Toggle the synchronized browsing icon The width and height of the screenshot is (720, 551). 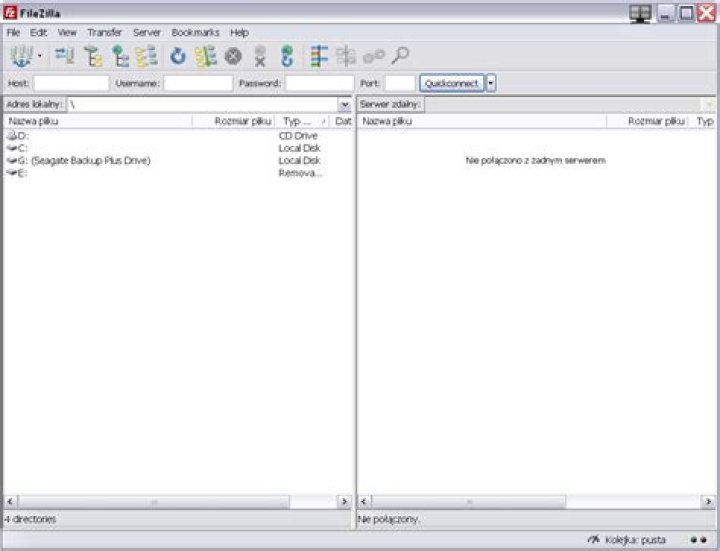pyautogui.click(x=374, y=56)
